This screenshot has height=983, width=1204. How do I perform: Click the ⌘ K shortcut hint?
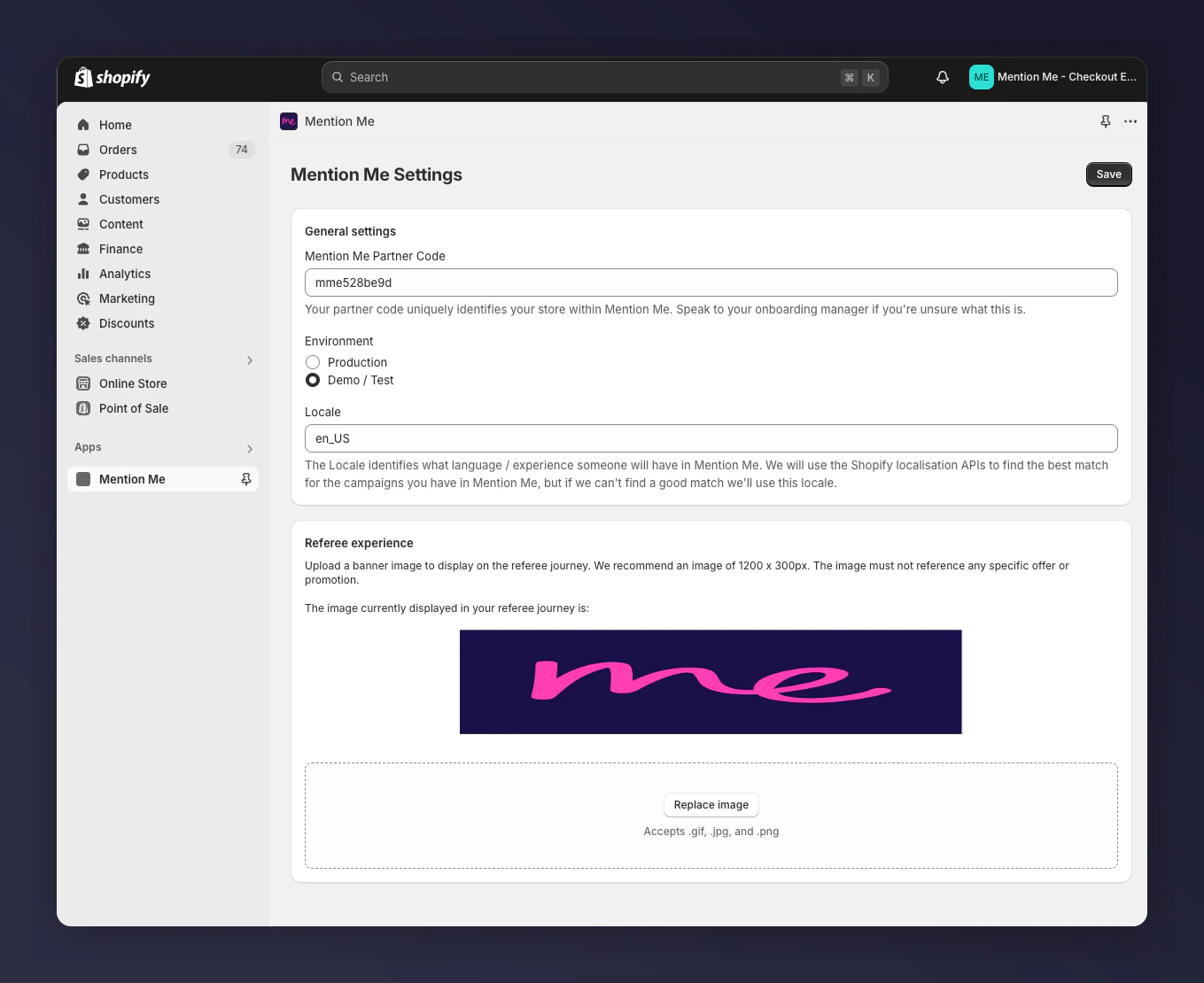tap(860, 77)
